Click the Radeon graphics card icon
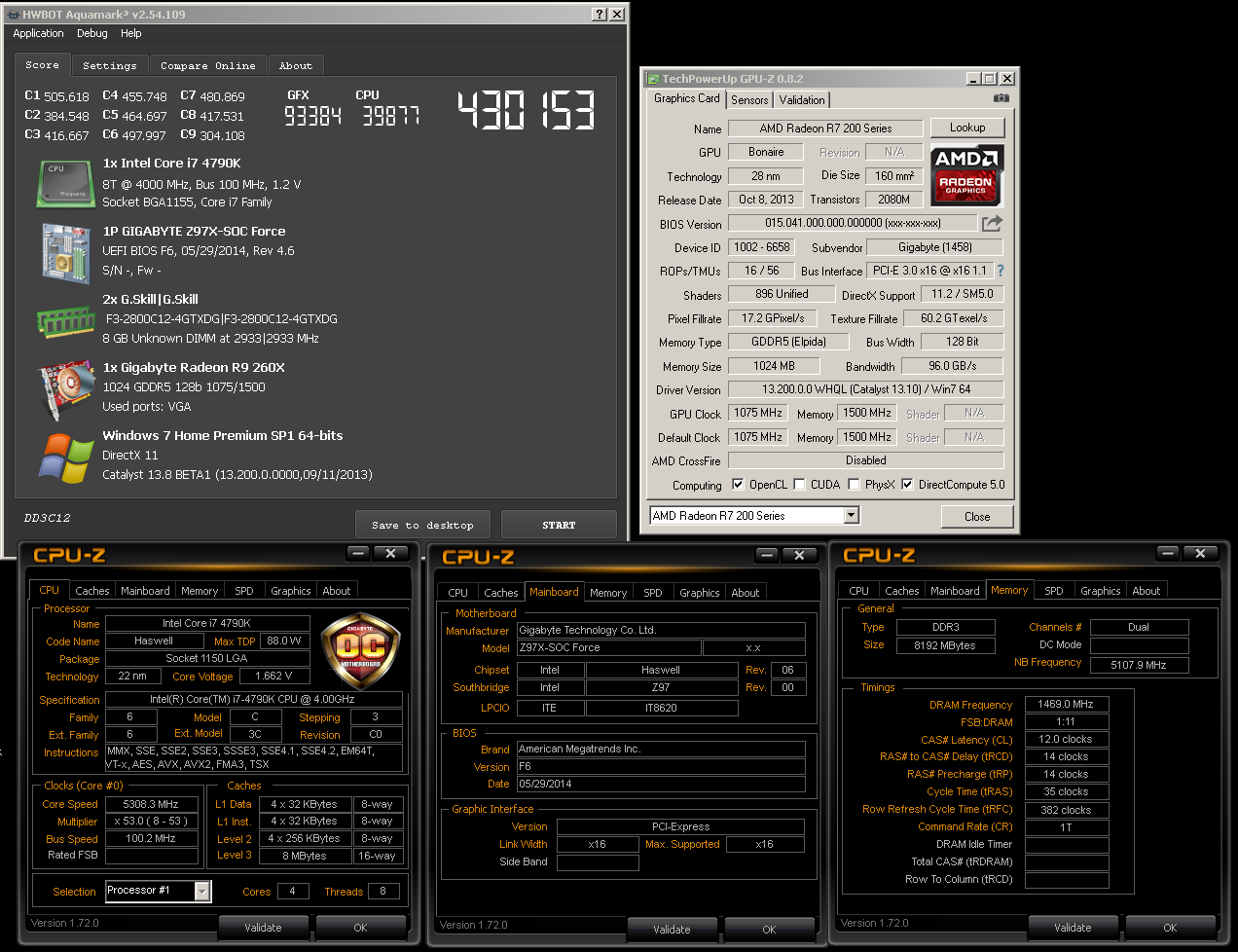The height and width of the screenshot is (952, 1238). click(x=65, y=389)
